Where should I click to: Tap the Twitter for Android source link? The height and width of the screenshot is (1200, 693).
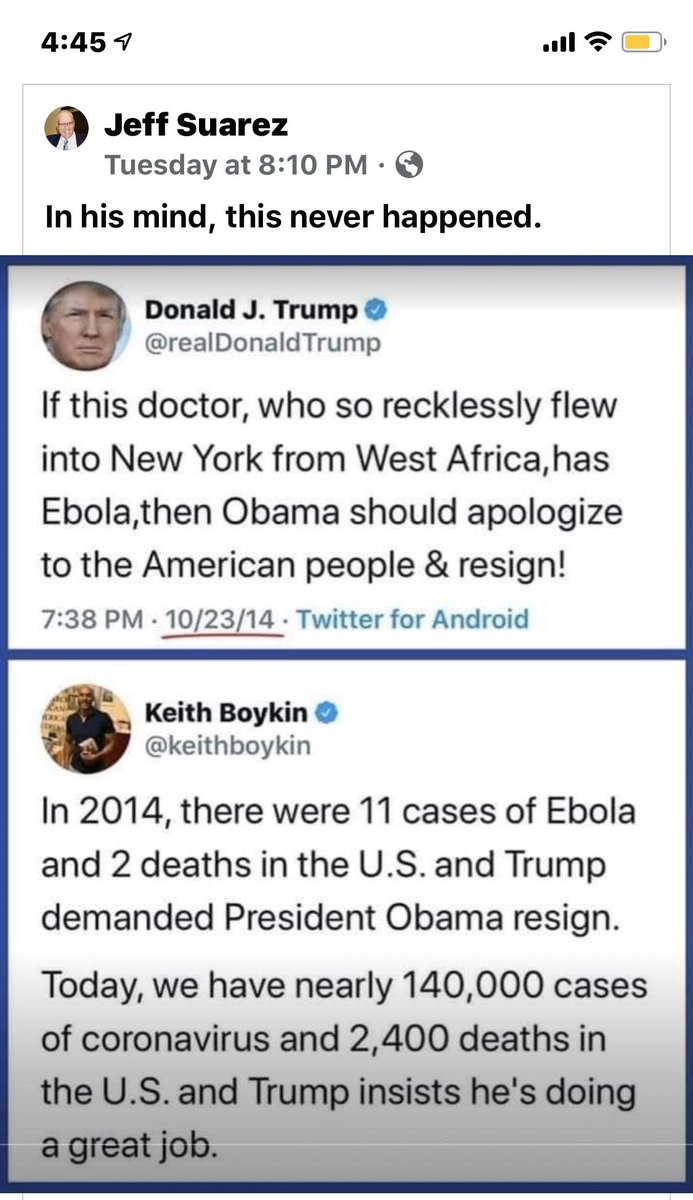[x=413, y=619]
